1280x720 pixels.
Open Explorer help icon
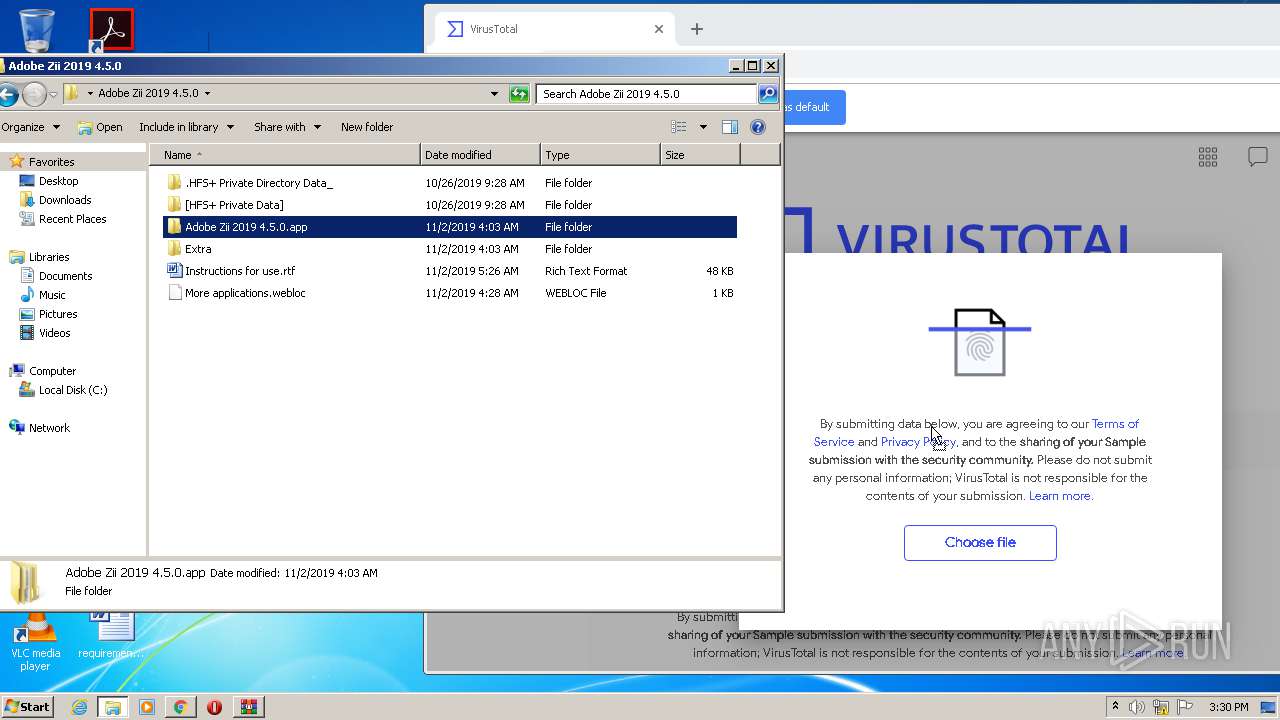(758, 127)
